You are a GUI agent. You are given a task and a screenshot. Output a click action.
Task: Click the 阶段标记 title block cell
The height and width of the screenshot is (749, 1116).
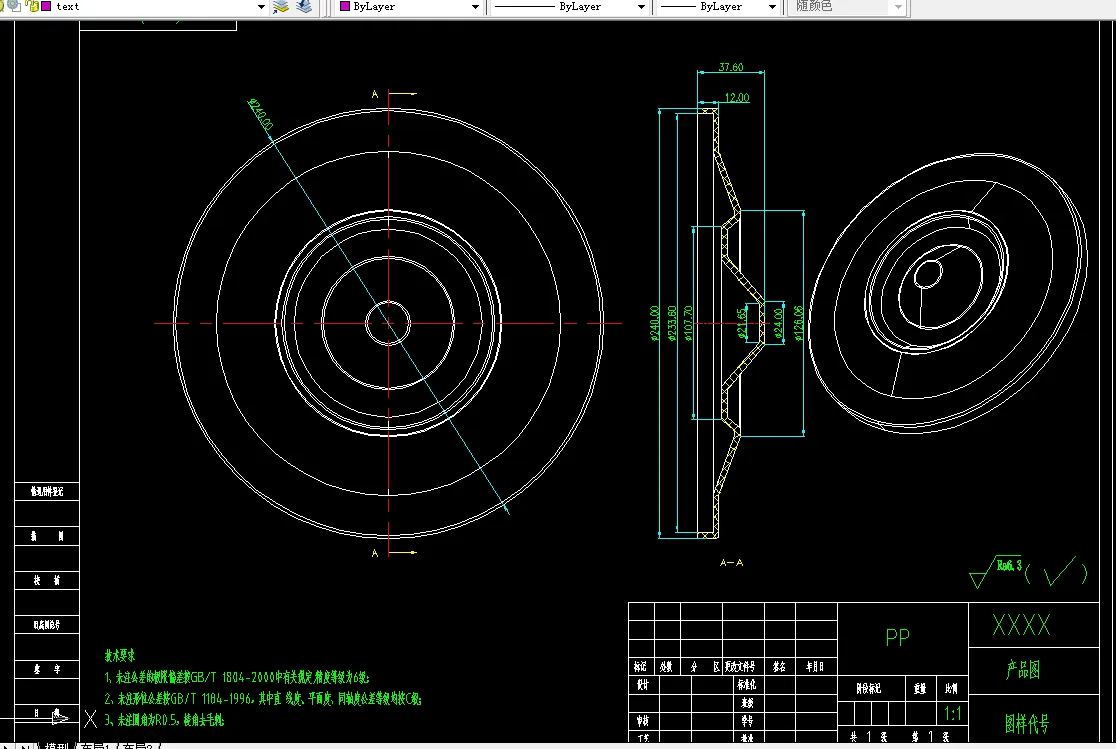click(x=868, y=688)
